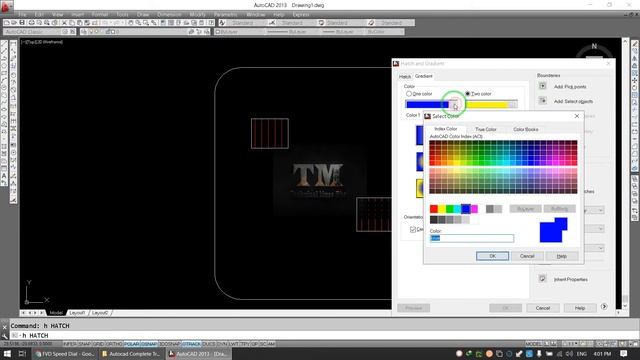The image size is (640, 360).
Task: Pick the magenta standard color swatch
Action: click(x=474, y=209)
